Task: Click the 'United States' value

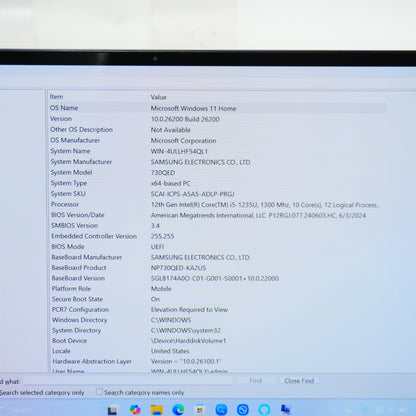Action: pos(170,351)
